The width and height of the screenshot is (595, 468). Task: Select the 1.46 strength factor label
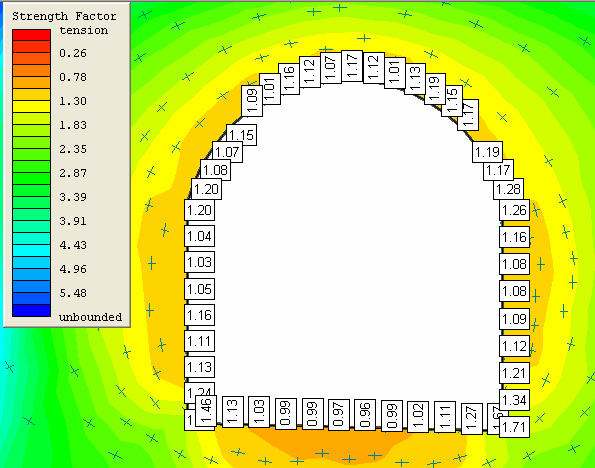(x=206, y=411)
